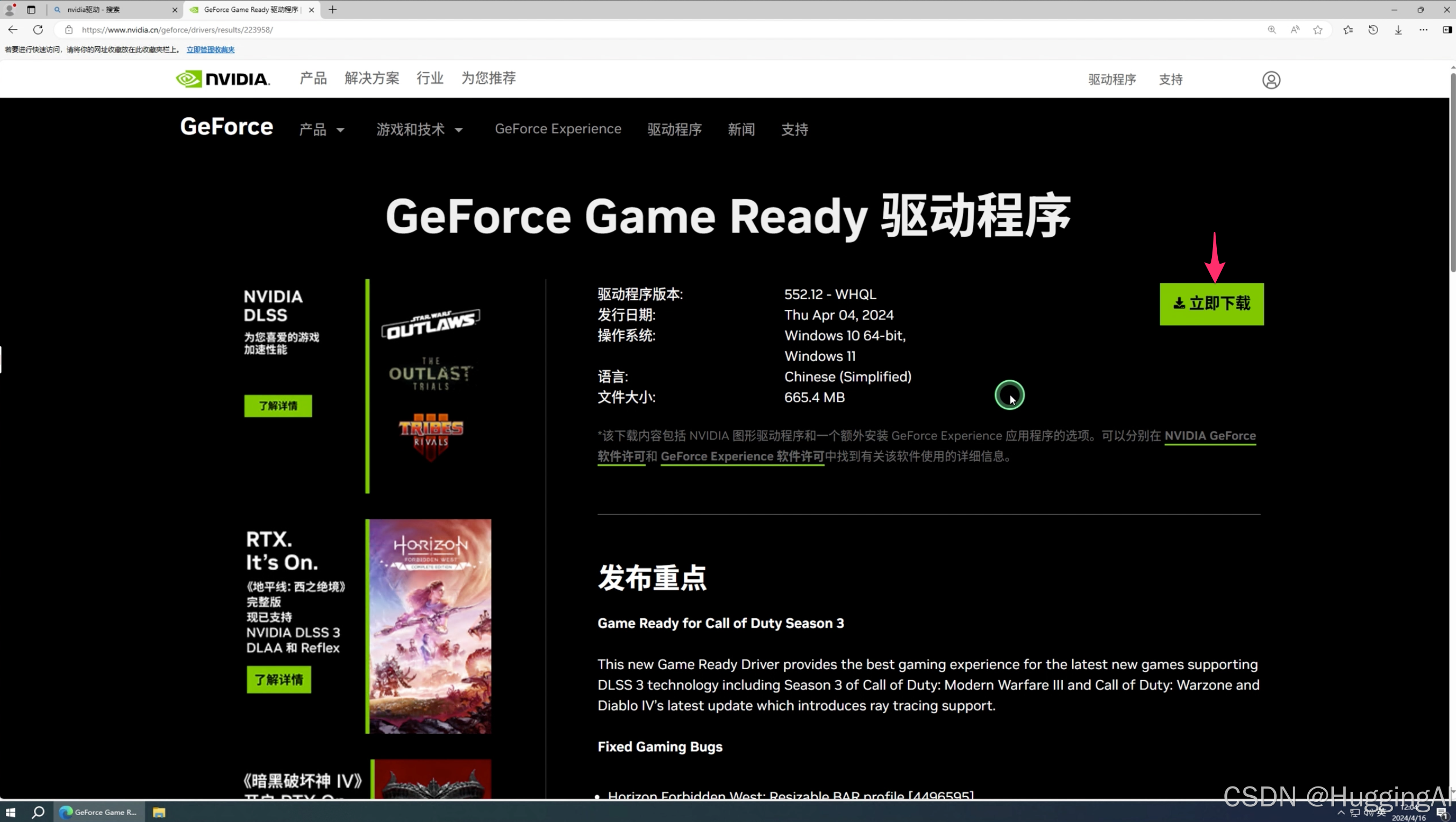Click the zoom magnifier in address bar
This screenshot has width=1456, height=822.
(1271, 30)
